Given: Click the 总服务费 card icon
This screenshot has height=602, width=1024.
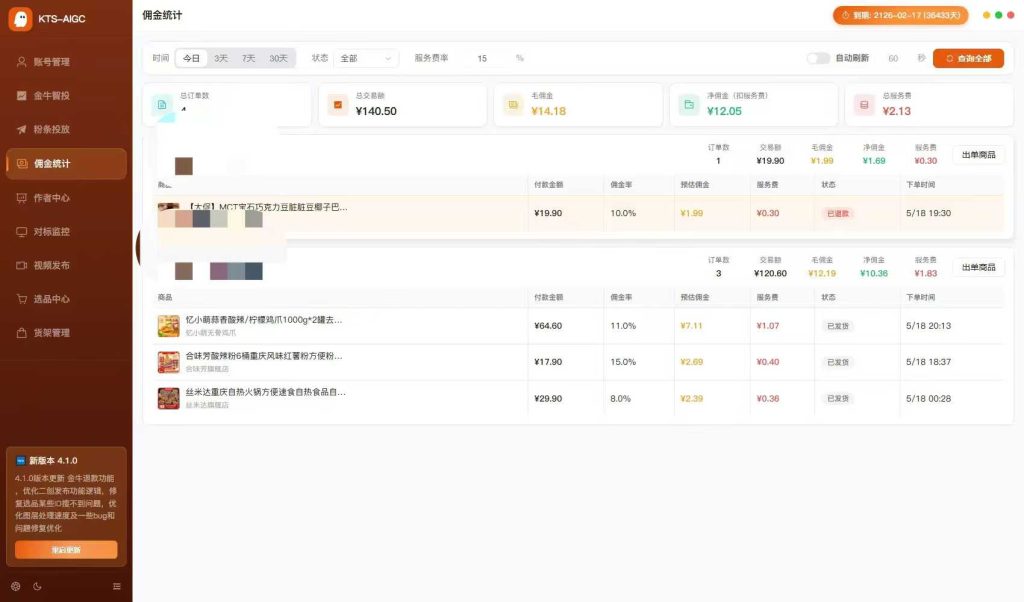Looking at the screenshot, I should point(864,104).
